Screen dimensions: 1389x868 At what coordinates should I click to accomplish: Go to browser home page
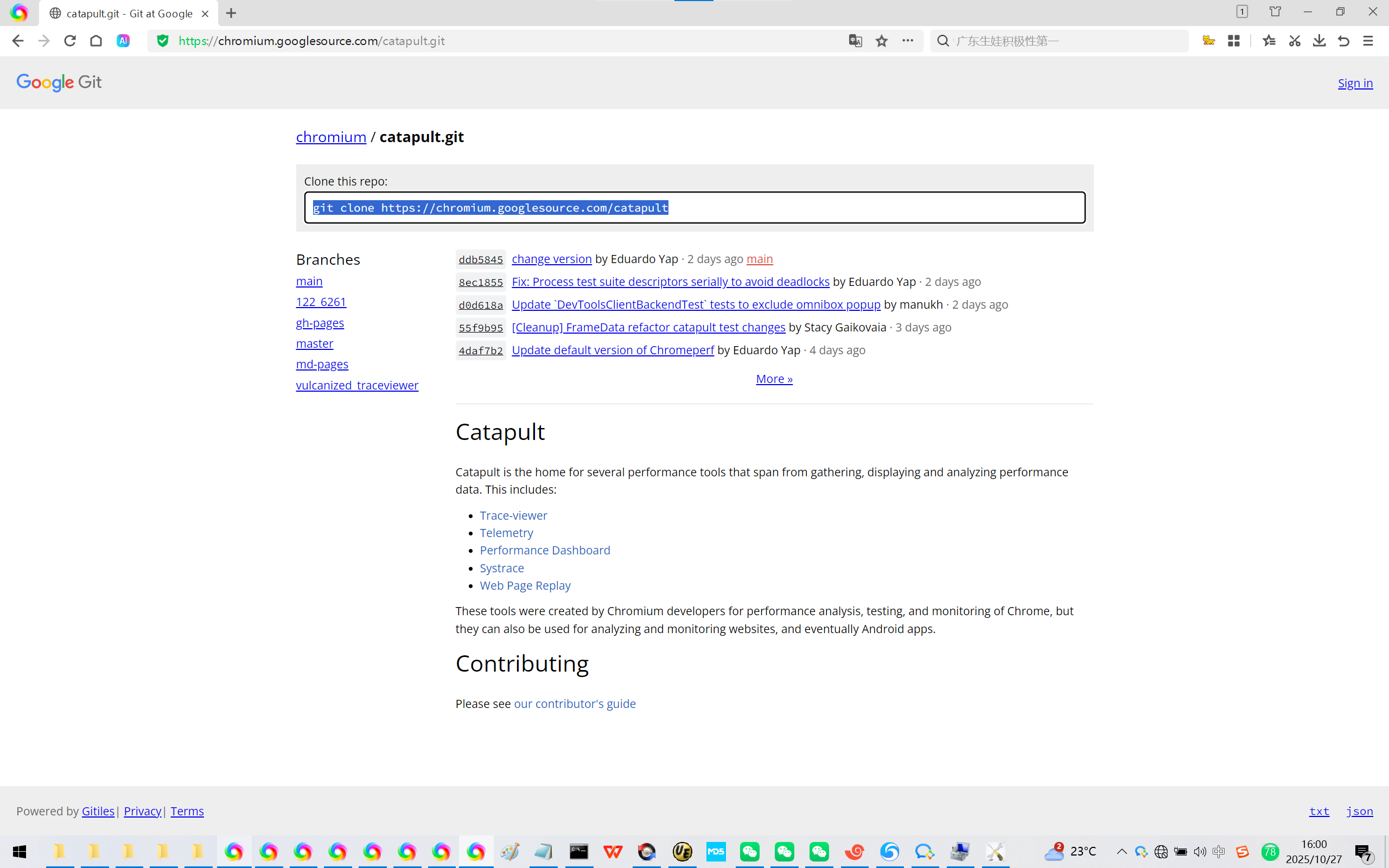(x=96, y=41)
